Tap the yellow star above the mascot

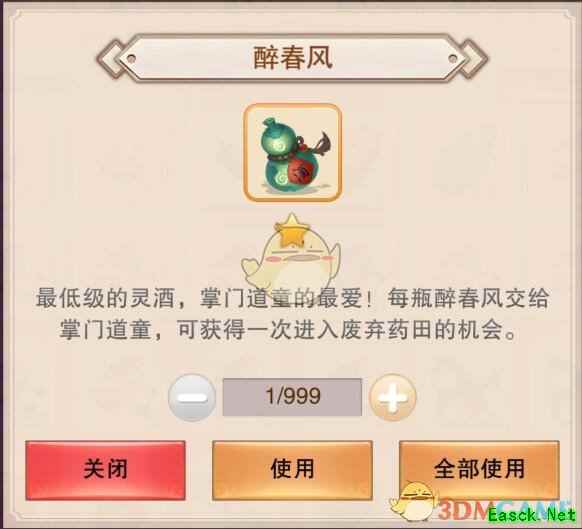click(x=292, y=231)
